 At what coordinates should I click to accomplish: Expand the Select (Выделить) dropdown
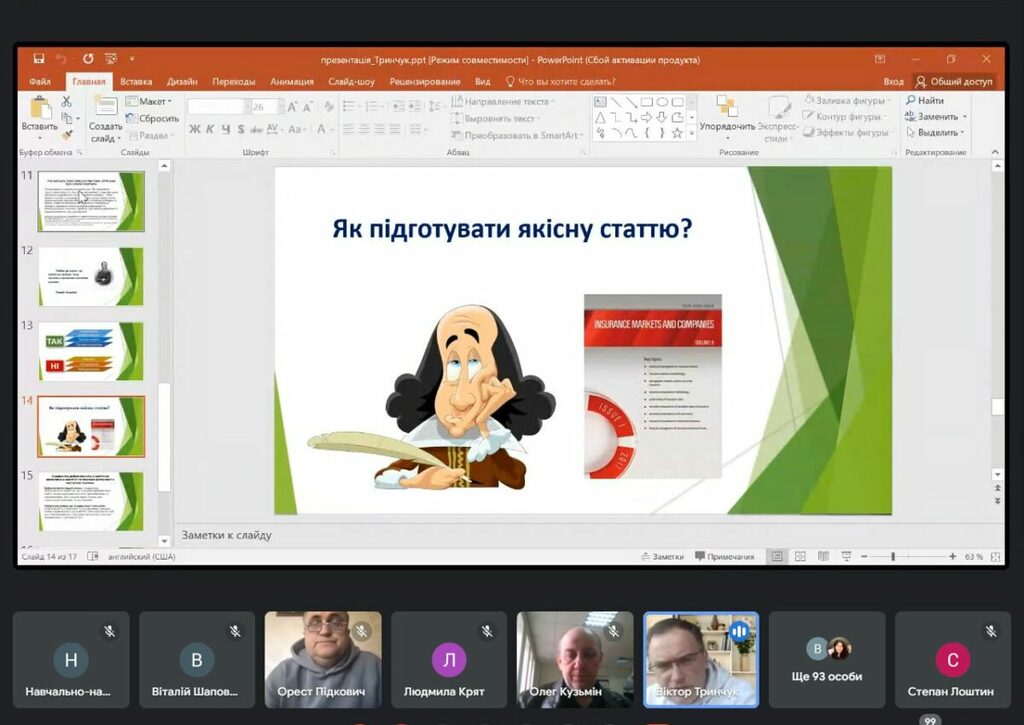(935, 132)
